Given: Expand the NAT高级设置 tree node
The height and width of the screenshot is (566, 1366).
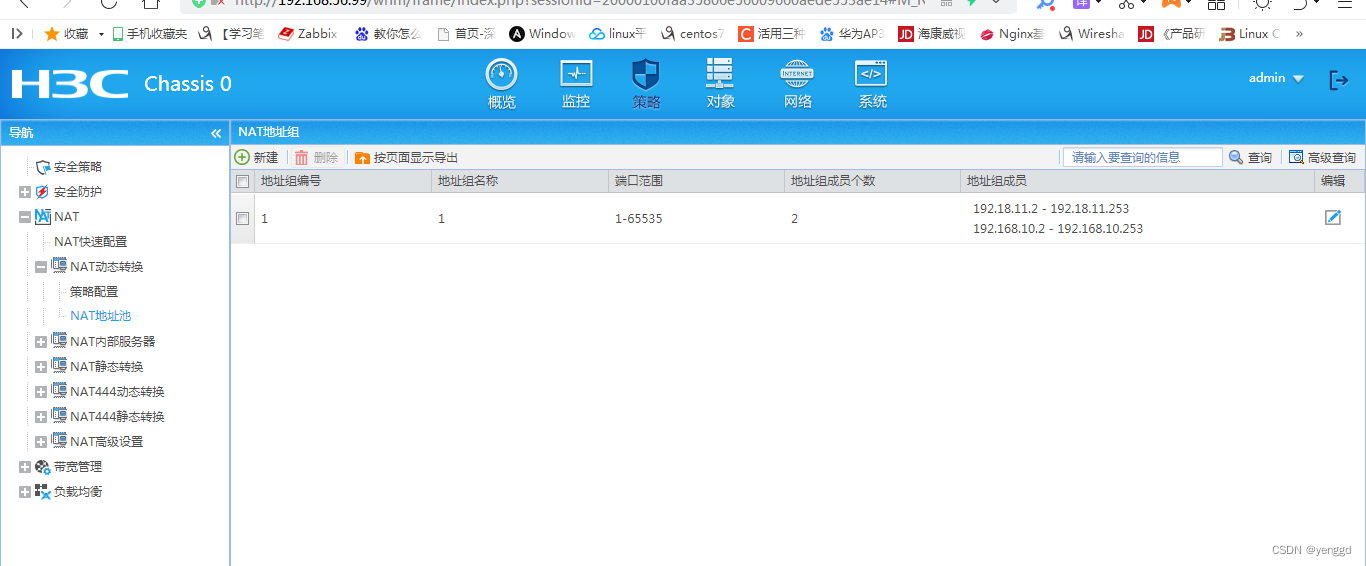Looking at the screenshot, I should coord(41,442).
